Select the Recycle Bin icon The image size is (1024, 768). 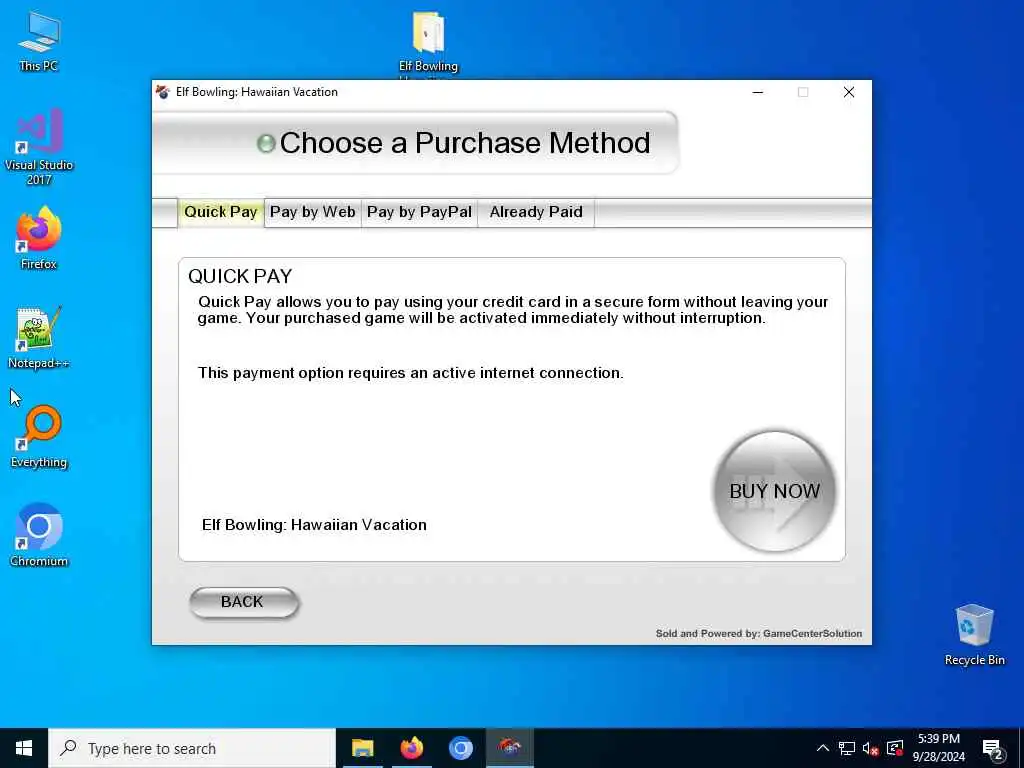tap(974, 635)
